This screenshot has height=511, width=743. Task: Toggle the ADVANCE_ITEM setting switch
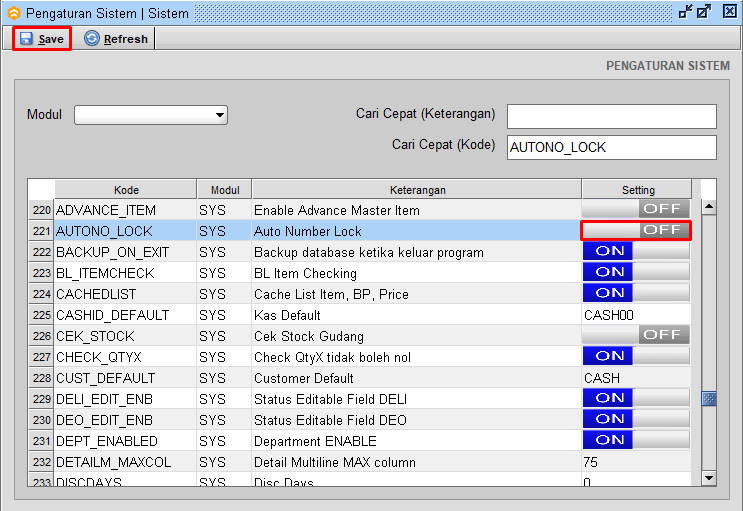635,209
